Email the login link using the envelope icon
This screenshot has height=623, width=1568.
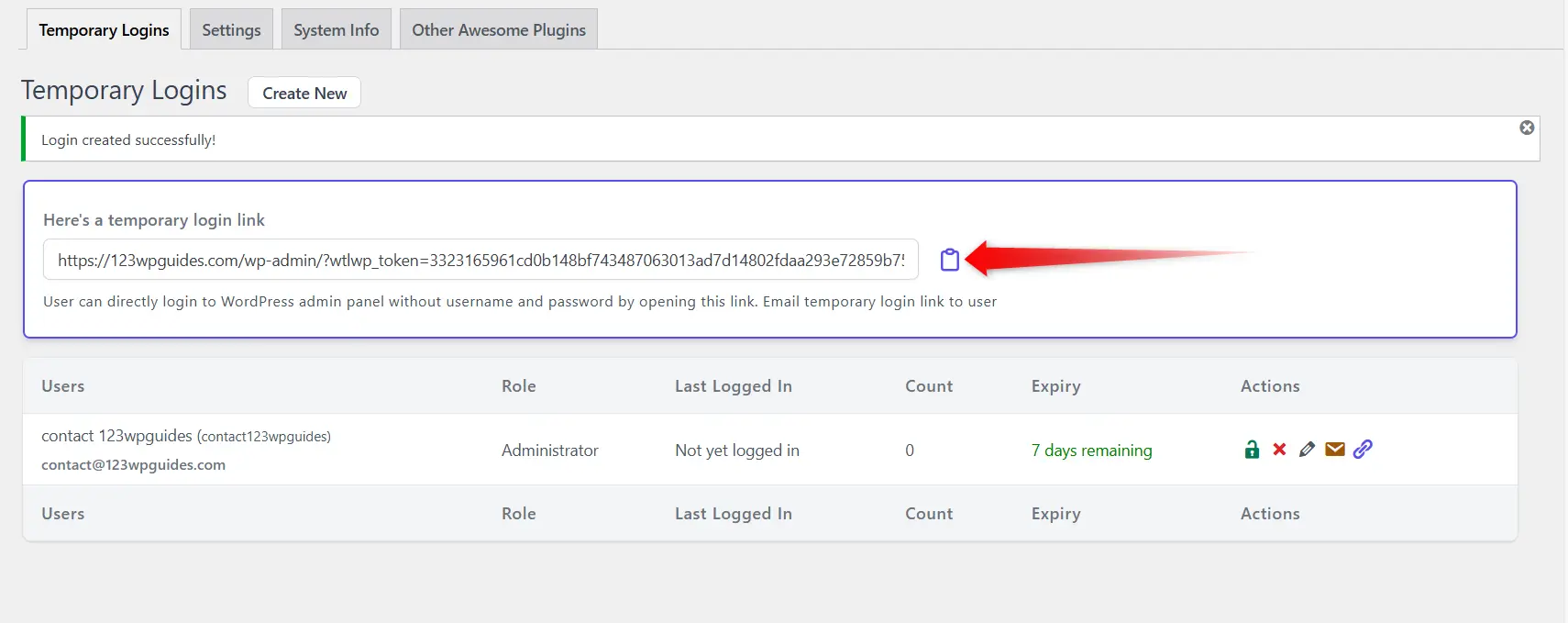1335,450
